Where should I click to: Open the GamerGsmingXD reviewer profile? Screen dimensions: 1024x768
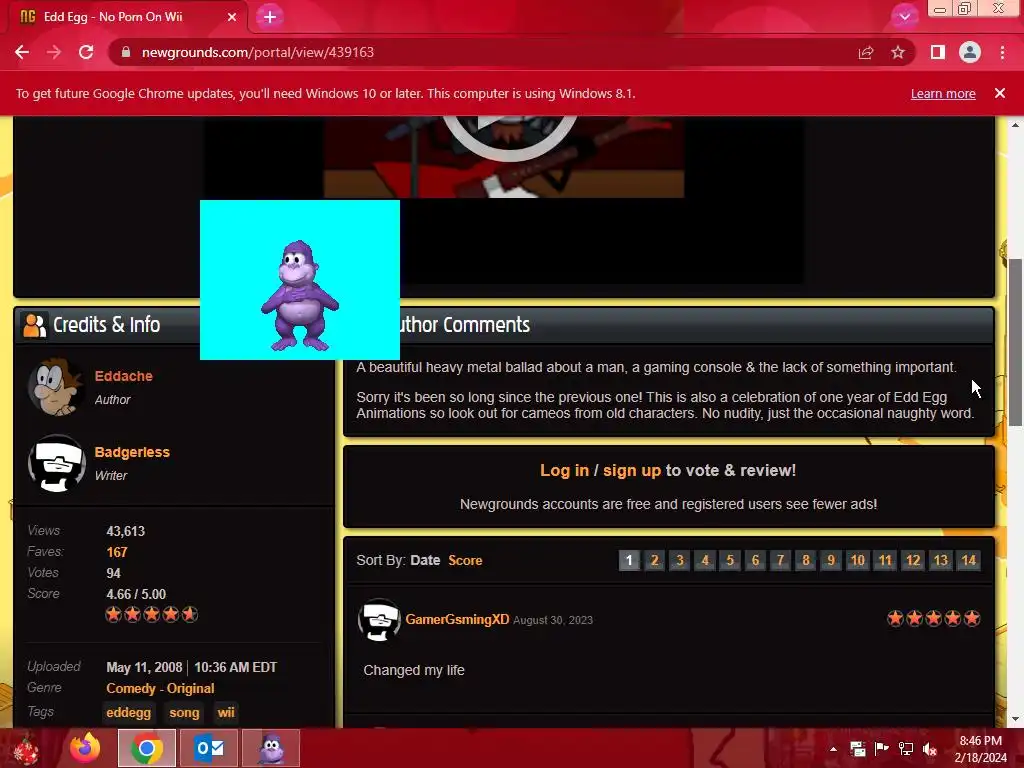457,619
